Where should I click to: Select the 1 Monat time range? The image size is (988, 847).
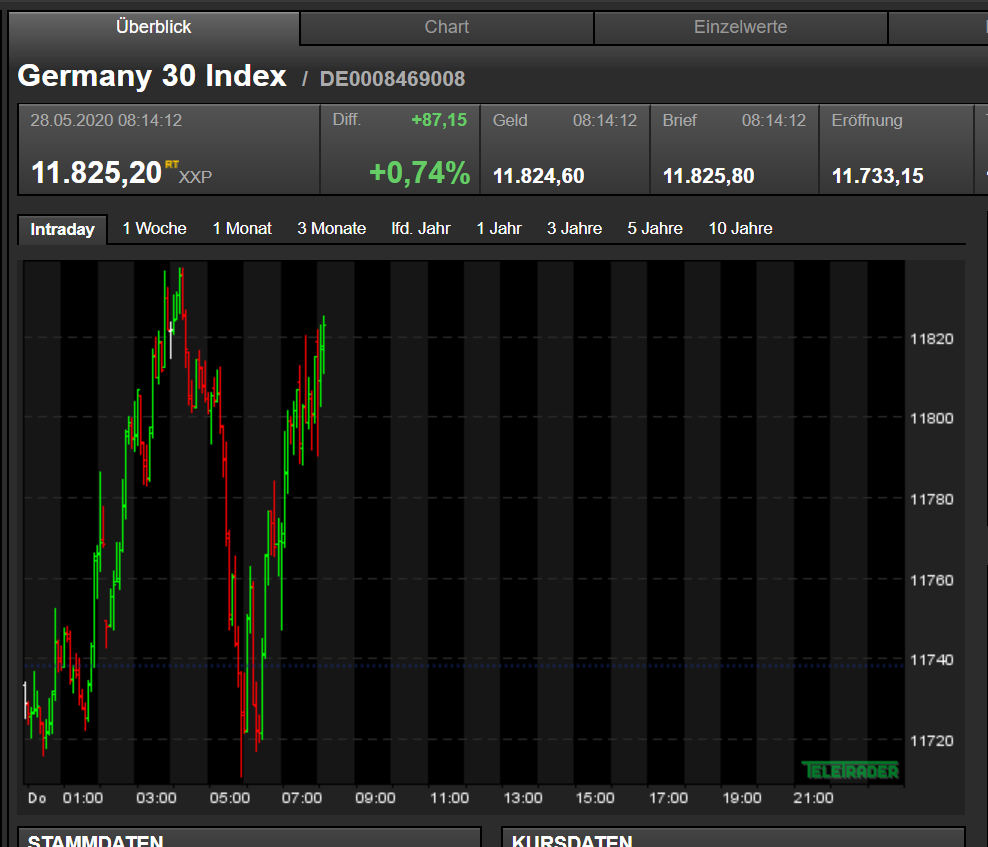point(242,228)
